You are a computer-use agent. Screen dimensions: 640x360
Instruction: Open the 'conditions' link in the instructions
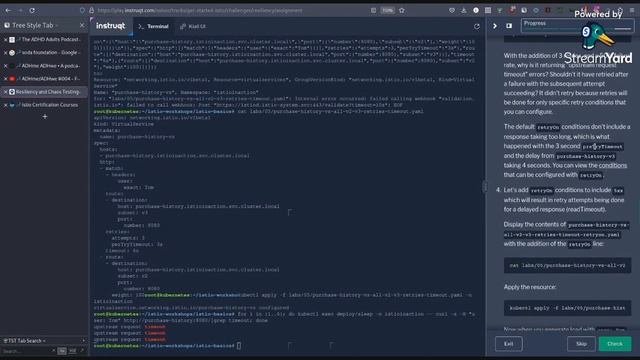pos(613,165)
